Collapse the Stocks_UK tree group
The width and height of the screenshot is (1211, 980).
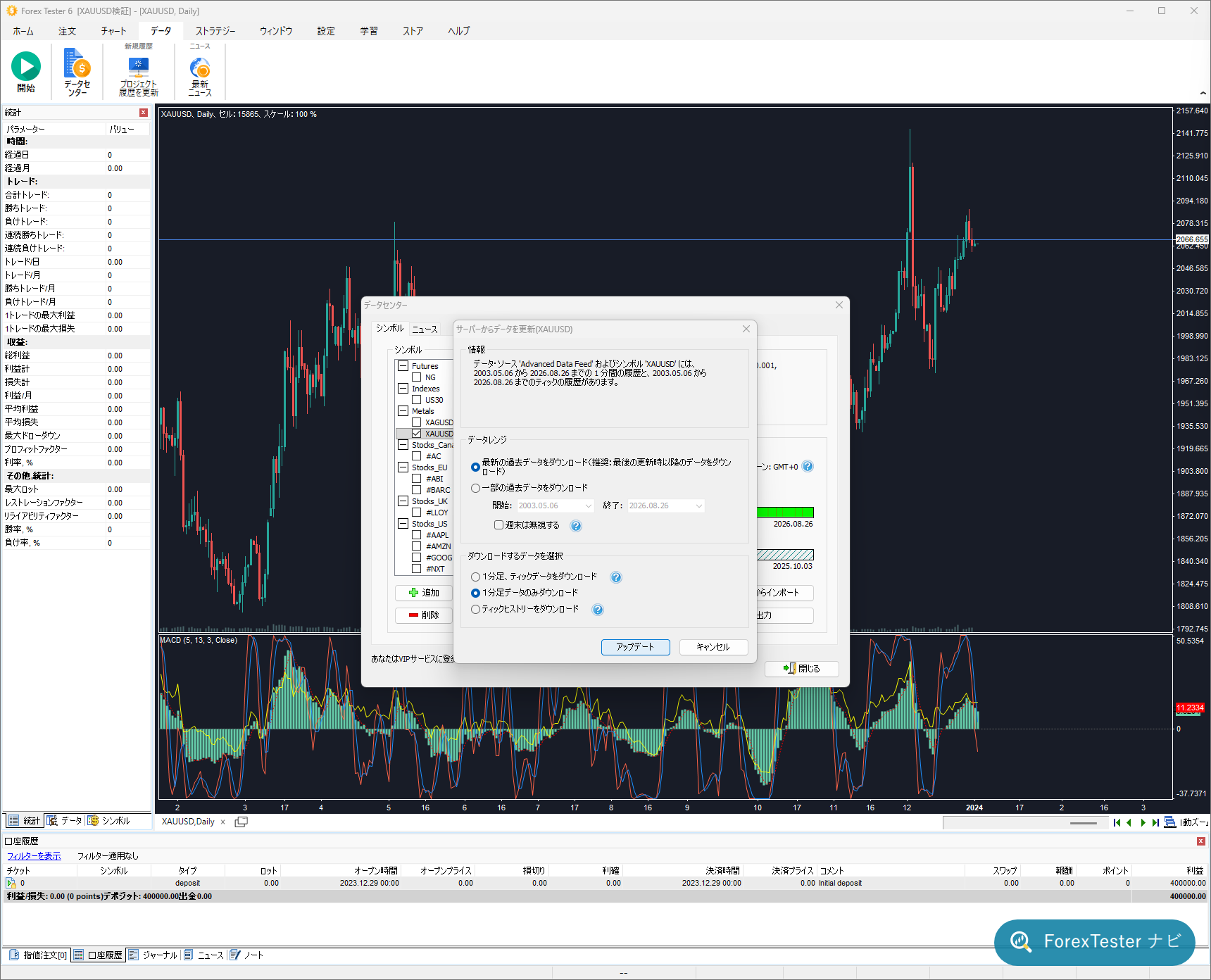(x=403, y=501)
